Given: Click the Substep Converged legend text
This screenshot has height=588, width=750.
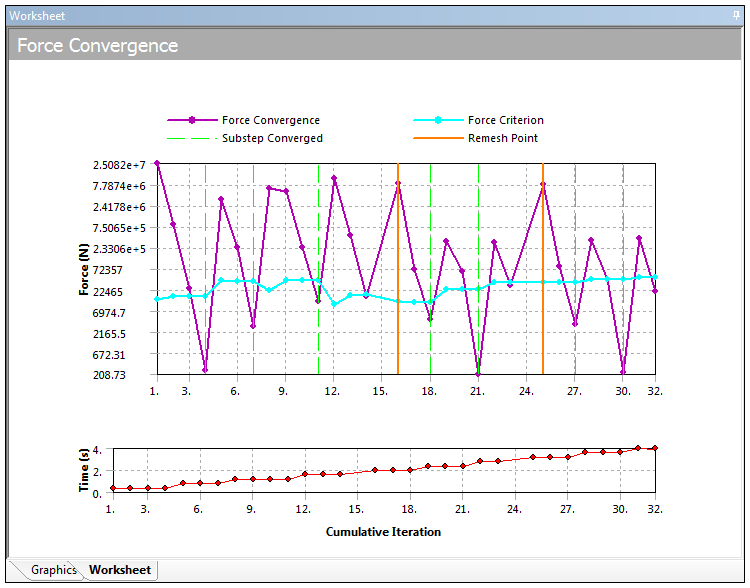Looking at the screenshot, I should pos(272,138).
